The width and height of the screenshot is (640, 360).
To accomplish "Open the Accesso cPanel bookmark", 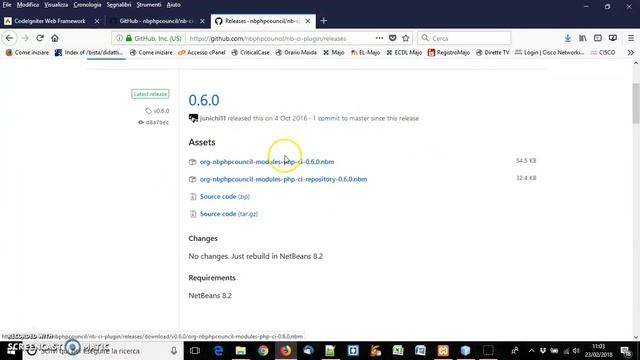I will point(202,52).
